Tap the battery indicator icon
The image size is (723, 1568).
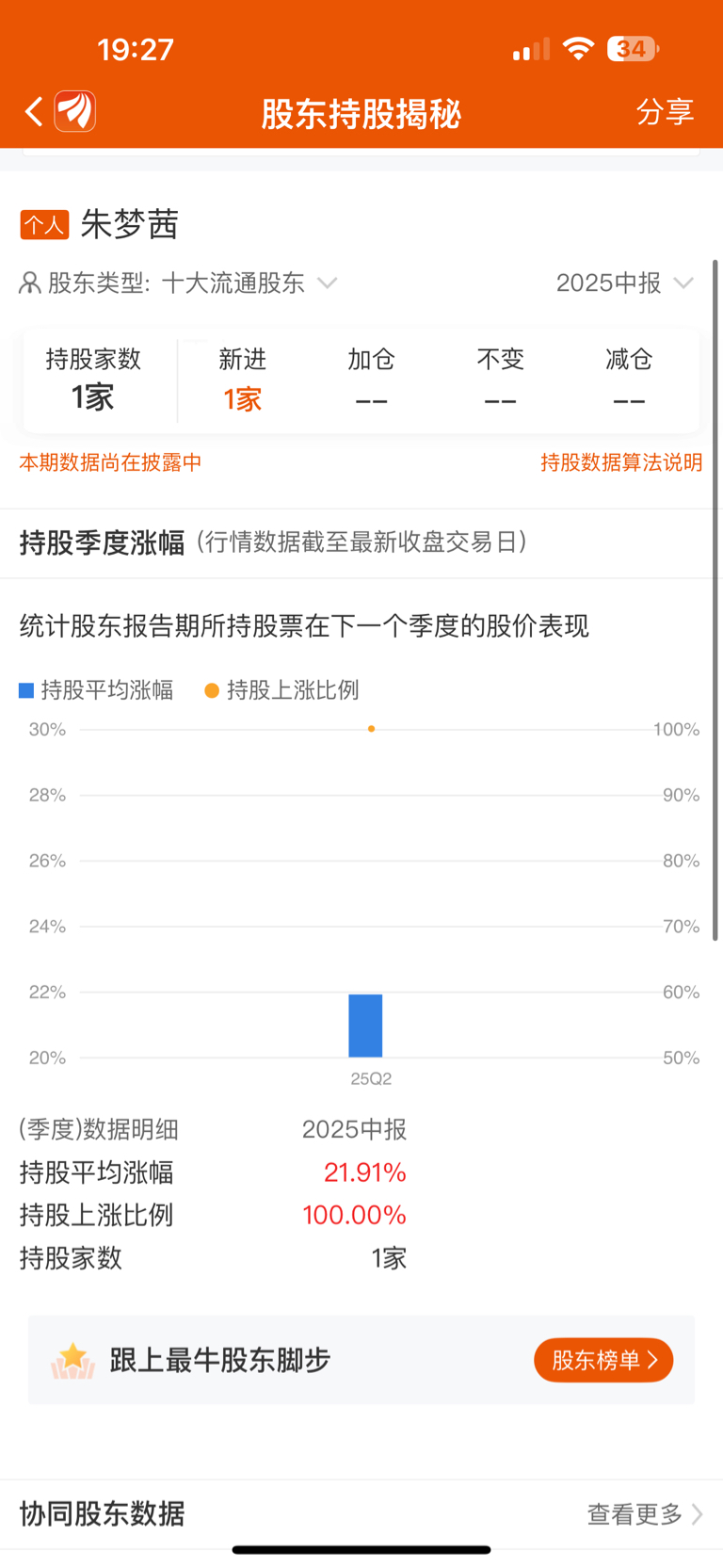(633, 49)
